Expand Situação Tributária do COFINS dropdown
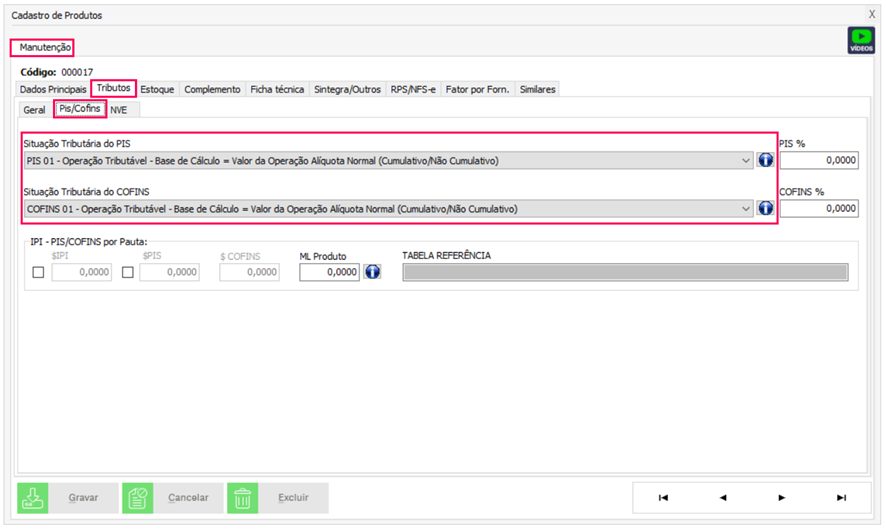The height and width of the screenshot is (529, 886). [746, 208]
